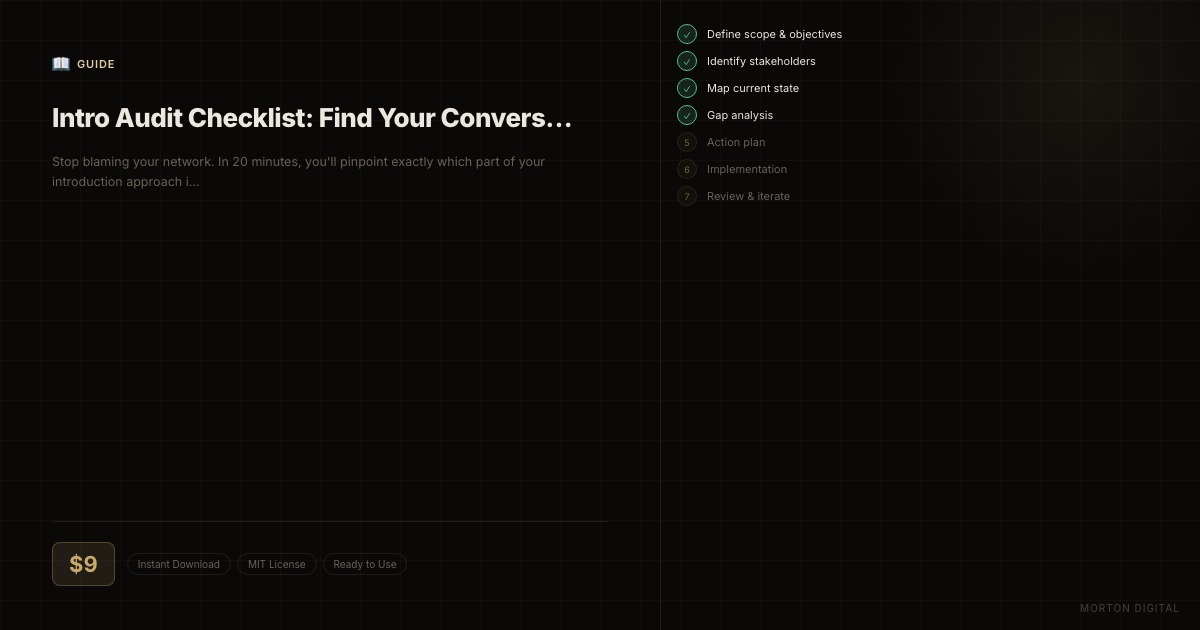Select 'Gap analysis' text
The image size is (1200, 630).
(x=740, y=115)
